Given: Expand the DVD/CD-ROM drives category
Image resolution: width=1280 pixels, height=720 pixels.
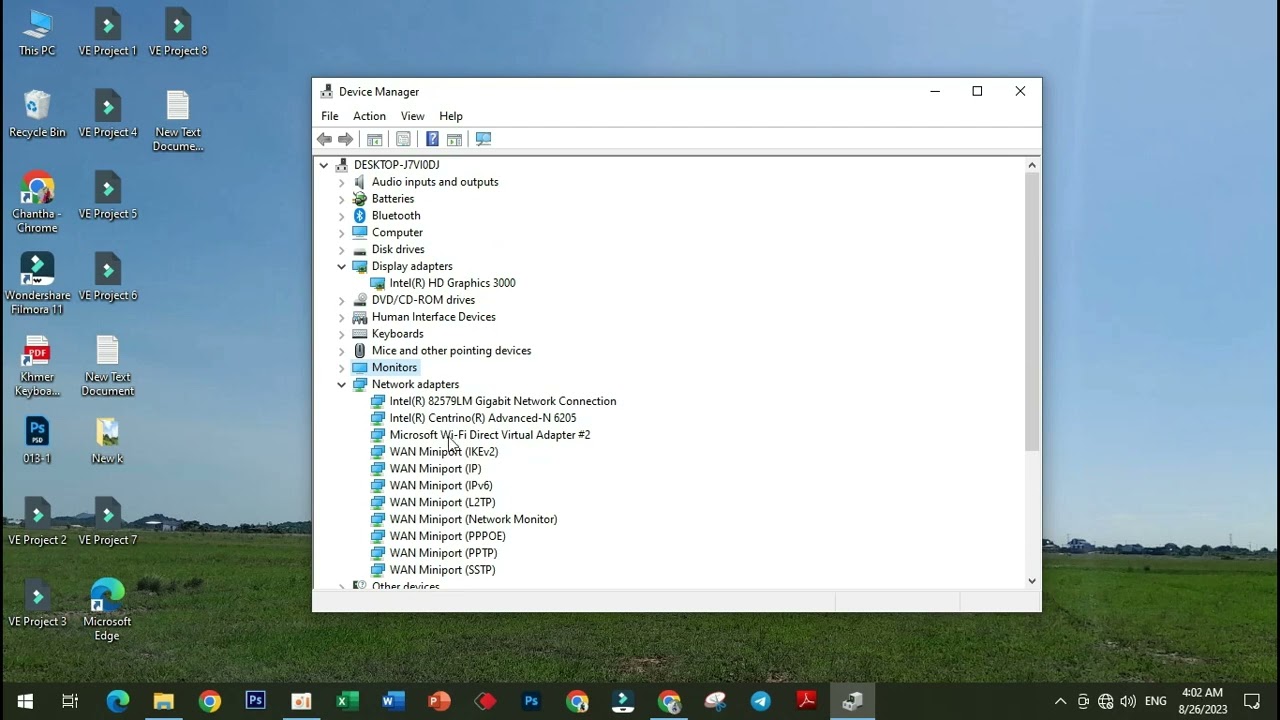Looking at the screenshot, I should pyautogui.click(x=341, y=300).
